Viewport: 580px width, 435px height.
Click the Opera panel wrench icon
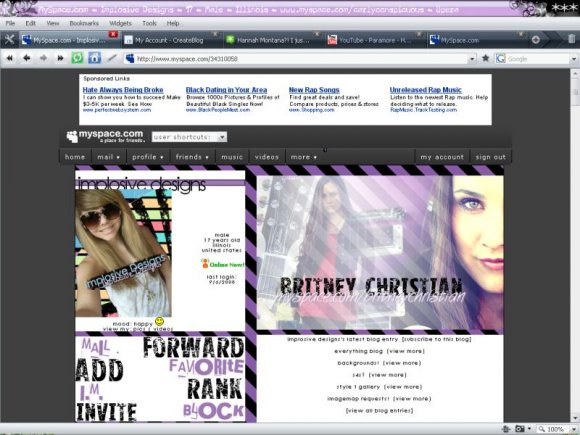(x=9, y=40)
